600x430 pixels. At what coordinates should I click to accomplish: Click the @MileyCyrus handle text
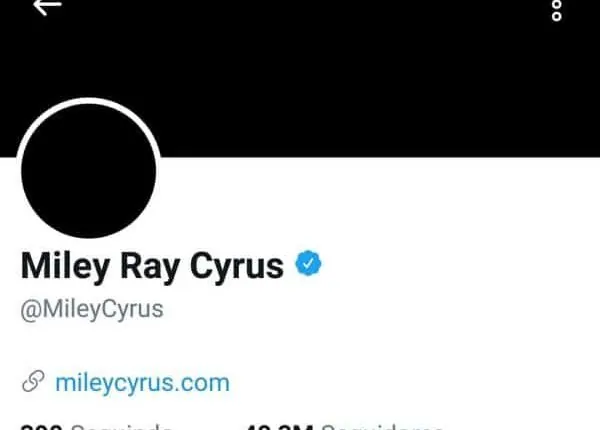(92, 309)
